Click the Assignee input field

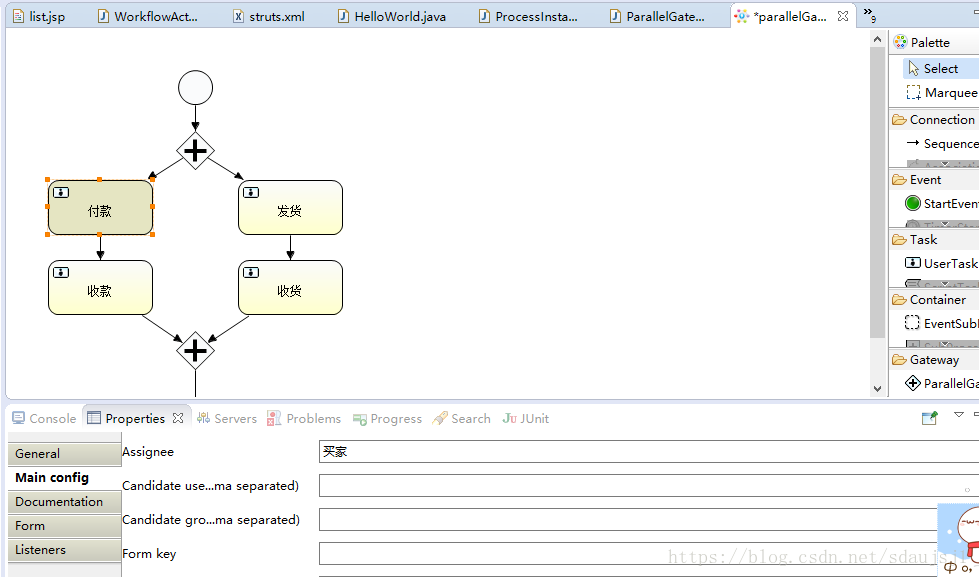point(649,451)
